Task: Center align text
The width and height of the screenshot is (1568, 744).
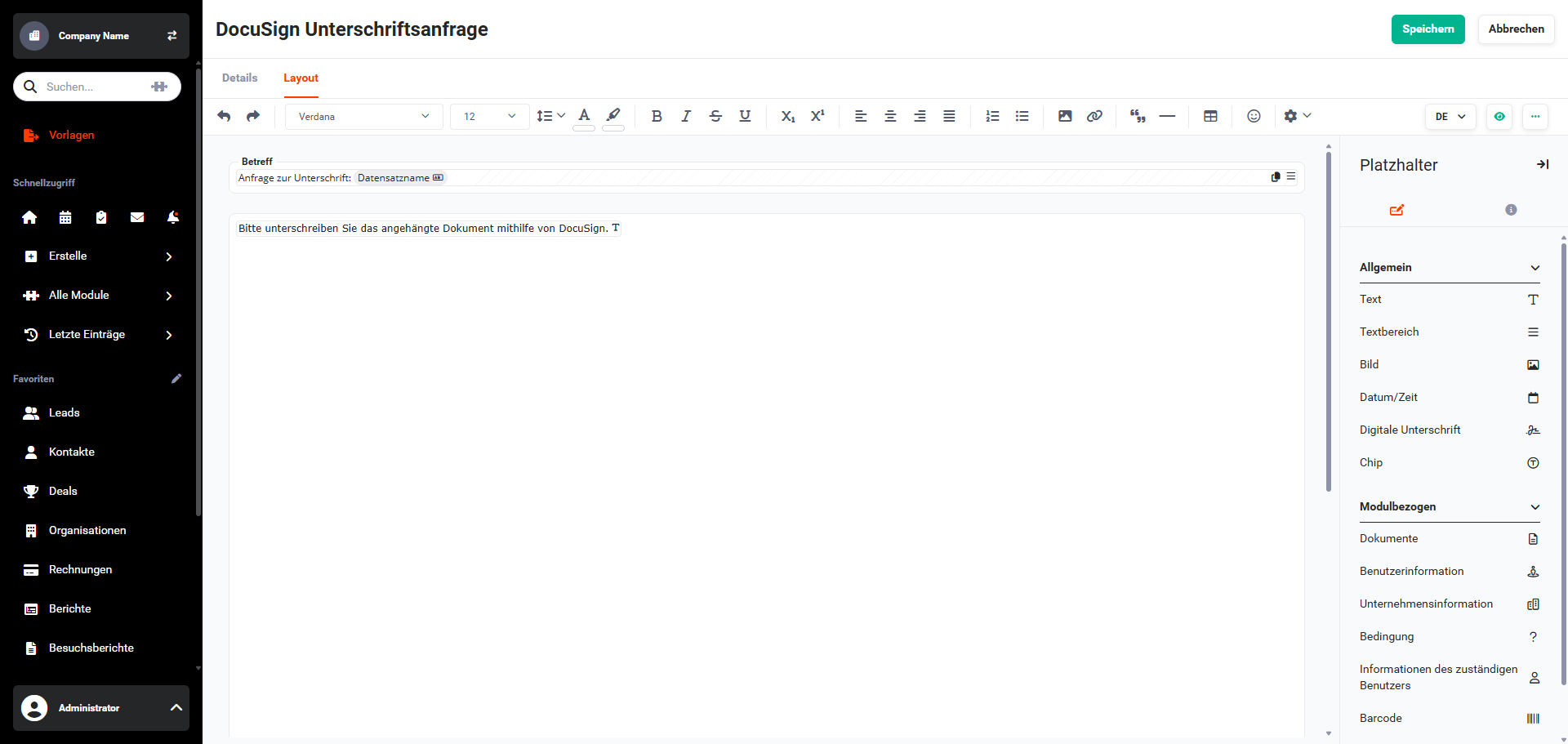Action: pos(890,116)
